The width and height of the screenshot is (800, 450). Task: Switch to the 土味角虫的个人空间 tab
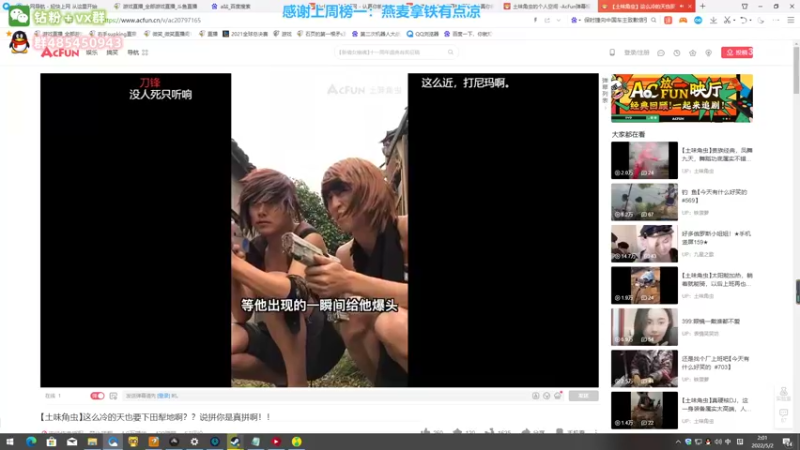pos(547,6)
